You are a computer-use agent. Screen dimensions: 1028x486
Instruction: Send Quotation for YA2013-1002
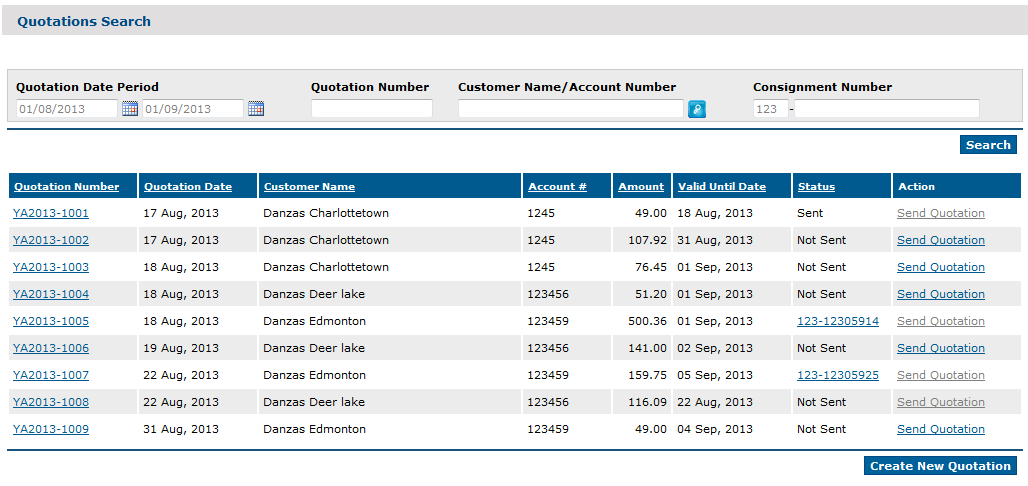pyautogui.click(x=941, y=240)
